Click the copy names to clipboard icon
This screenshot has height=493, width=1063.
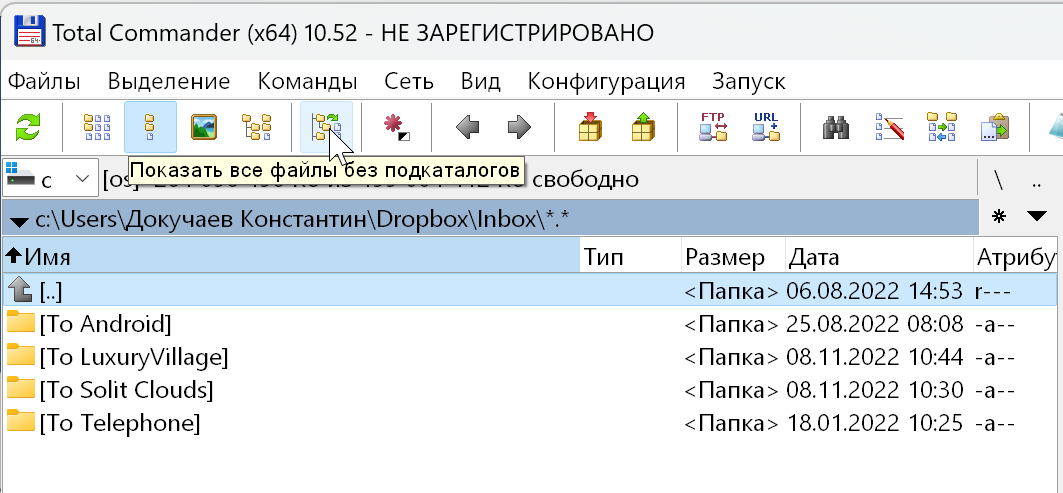[995, 127]
